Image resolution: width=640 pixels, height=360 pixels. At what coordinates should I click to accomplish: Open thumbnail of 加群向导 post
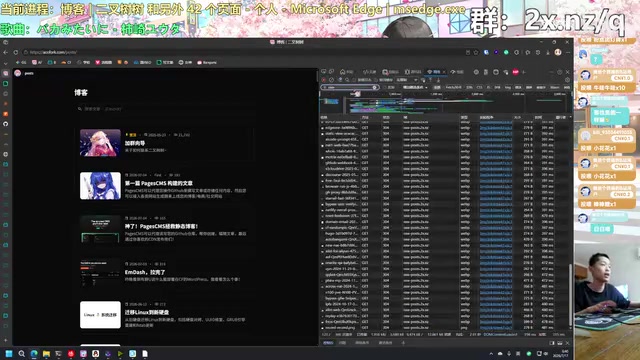(x=100, y=142)
